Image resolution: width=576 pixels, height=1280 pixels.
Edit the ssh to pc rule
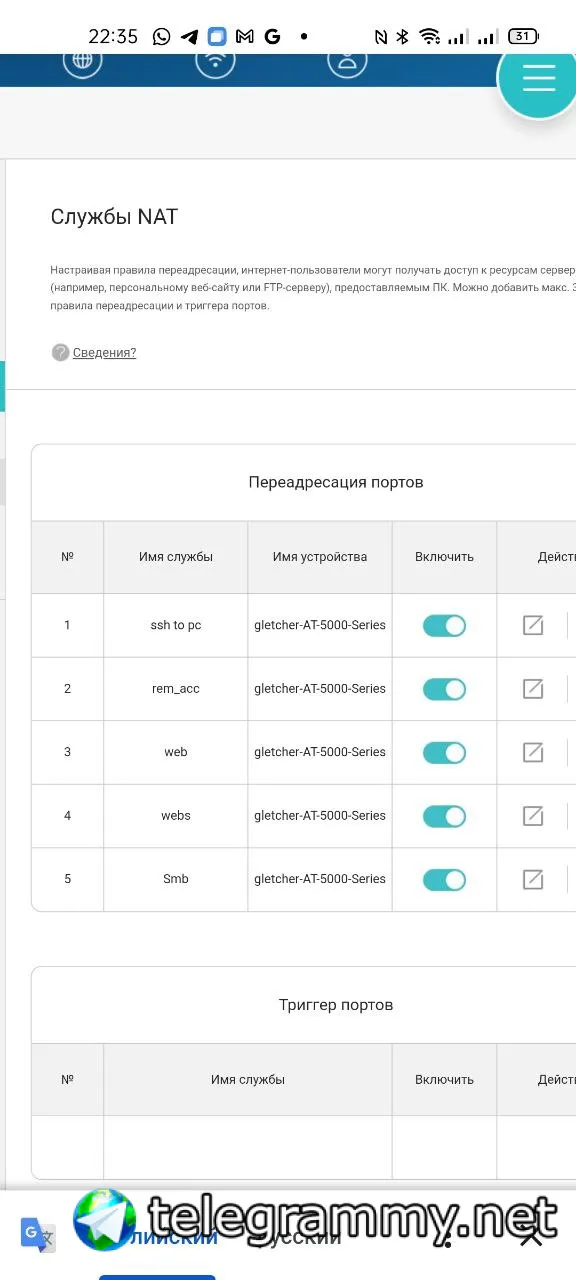point(533,625)
